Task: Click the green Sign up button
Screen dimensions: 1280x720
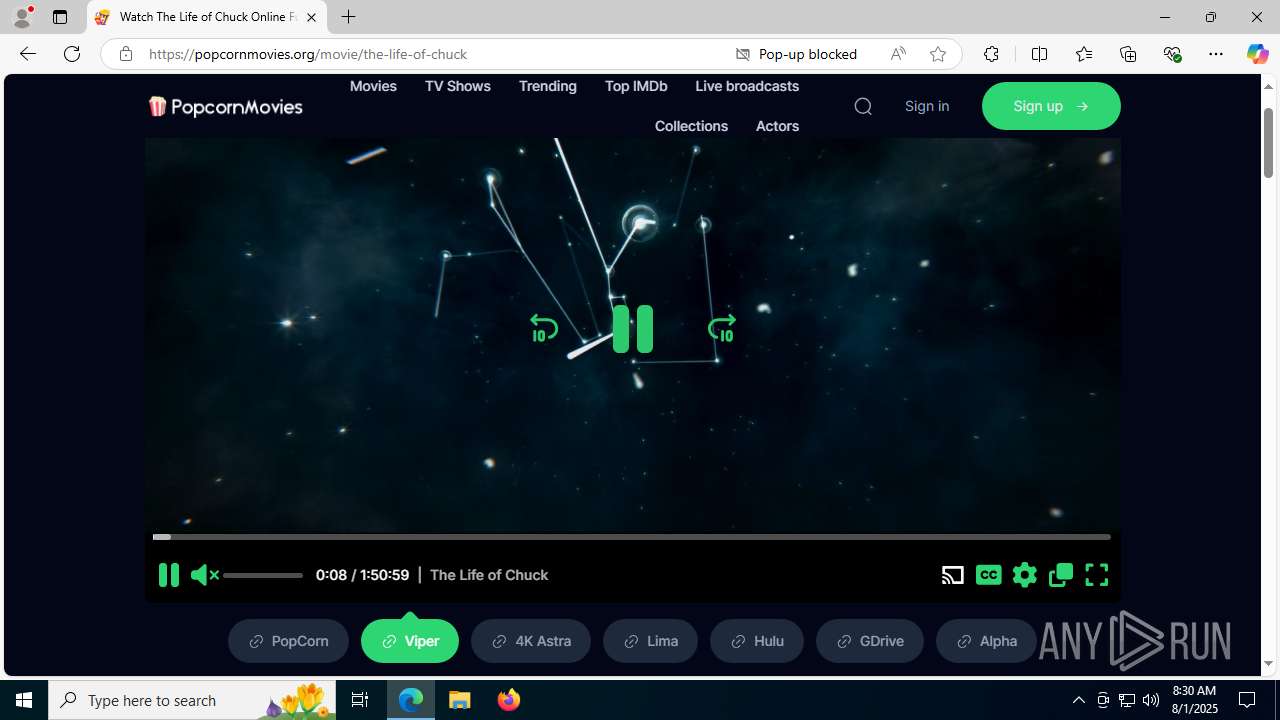Action: 1051,106
